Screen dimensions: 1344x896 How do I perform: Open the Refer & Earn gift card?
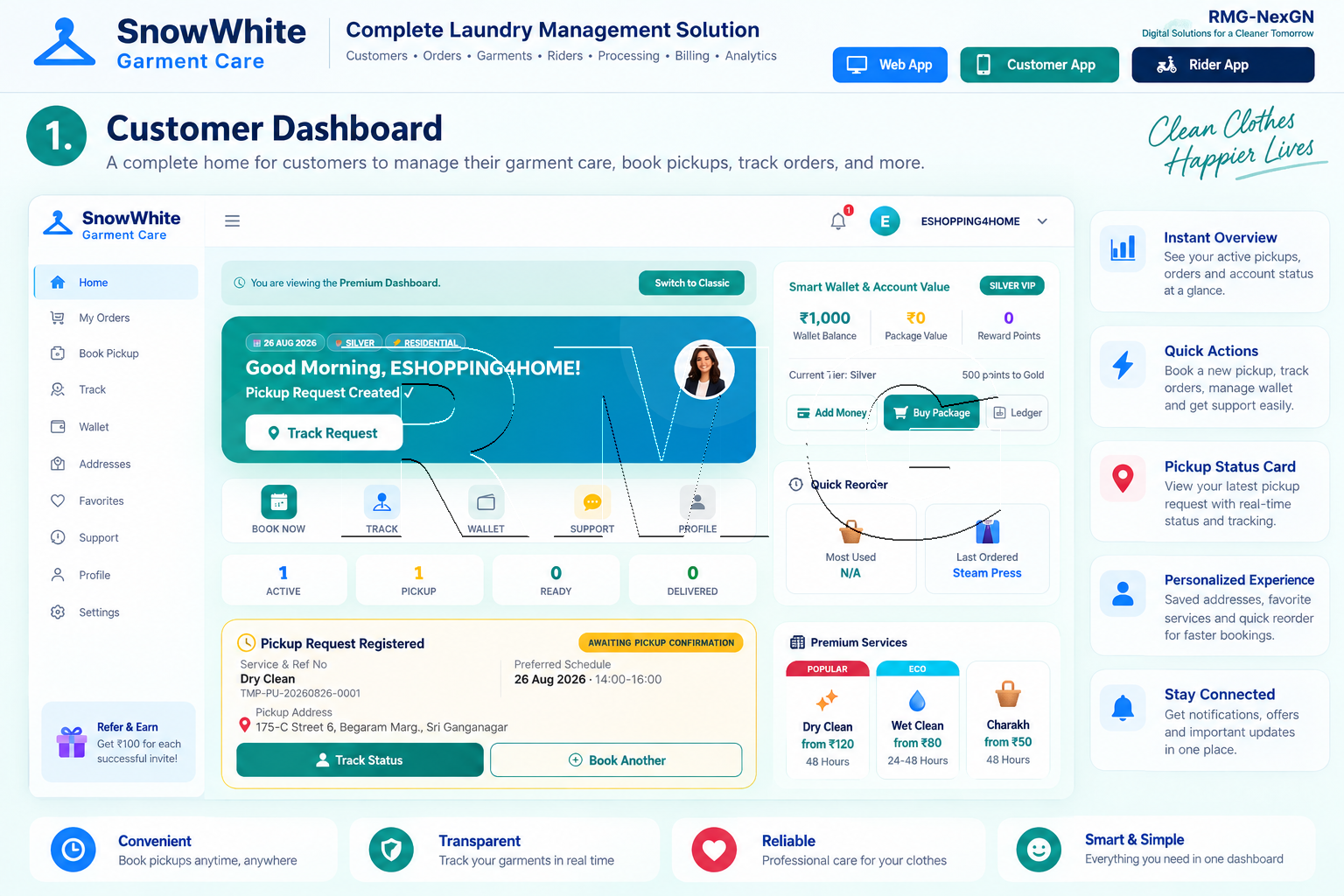tap(118, 742)
